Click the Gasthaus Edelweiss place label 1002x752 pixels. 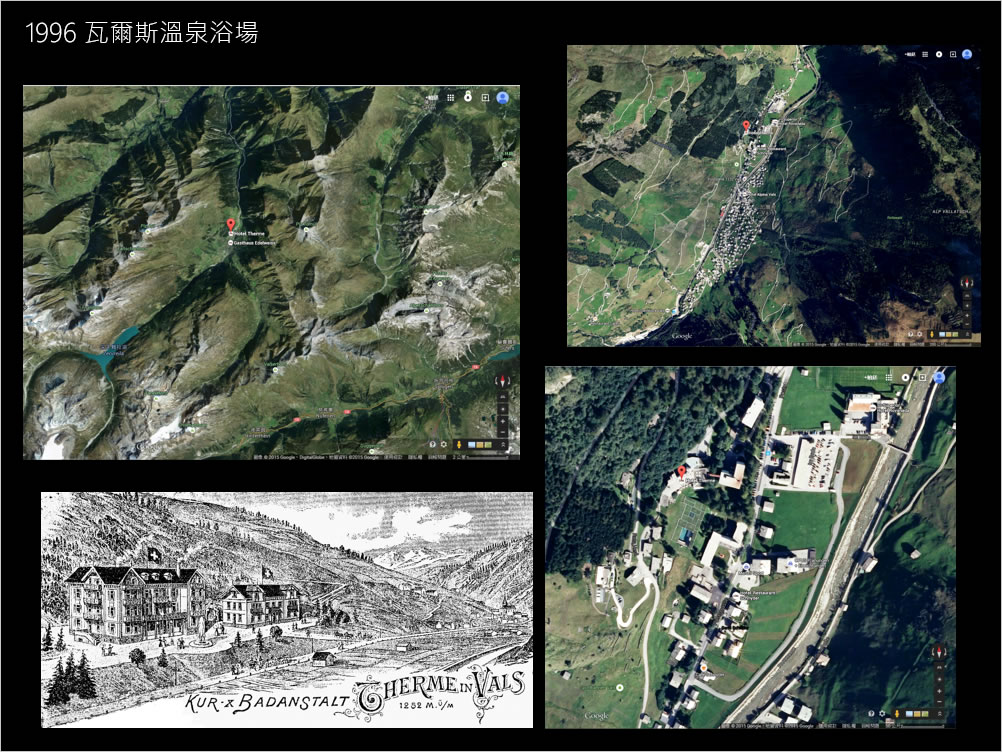[255, 243]
